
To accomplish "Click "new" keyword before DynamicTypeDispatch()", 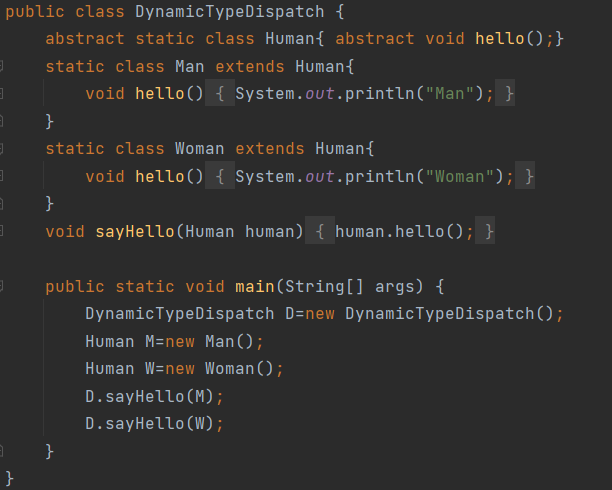I will point(320,314).
